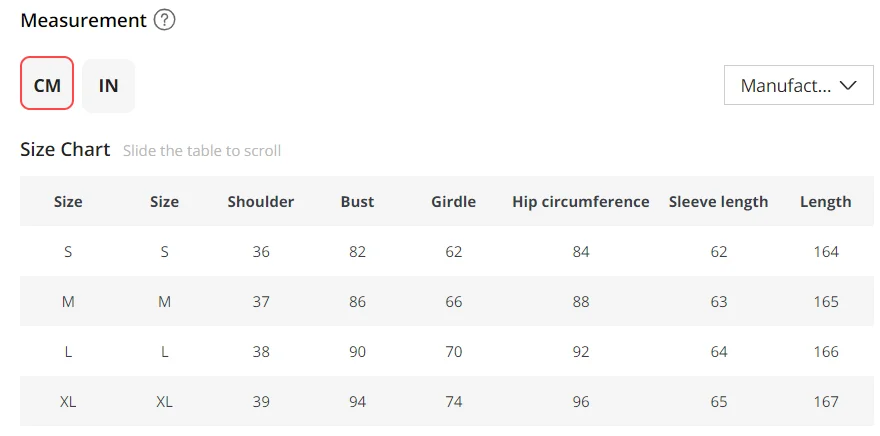Select the first XL size cell
Screen dimensions: 880x436
click(68, 401)
